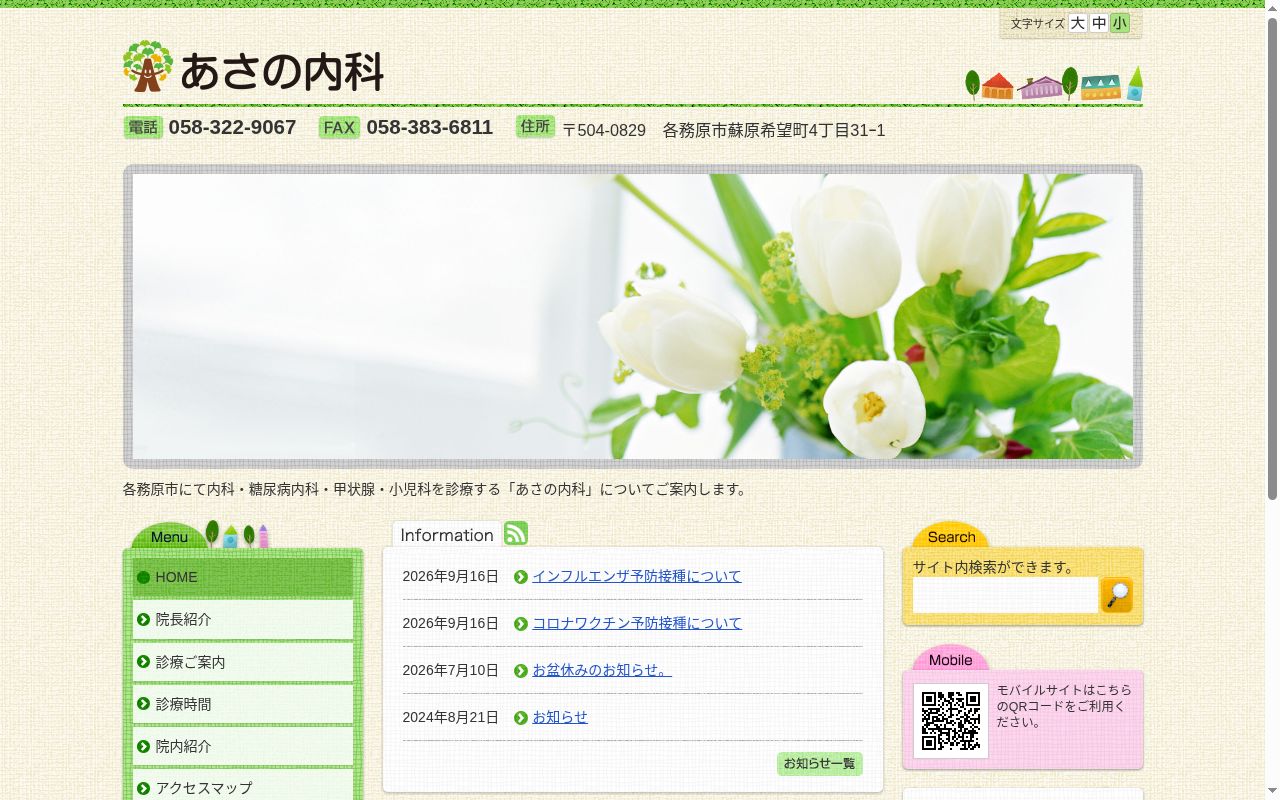Open the インフルエンザ予防接種について link
The height and width of the screenshot is (800, 1280).
tap(637, 576)
